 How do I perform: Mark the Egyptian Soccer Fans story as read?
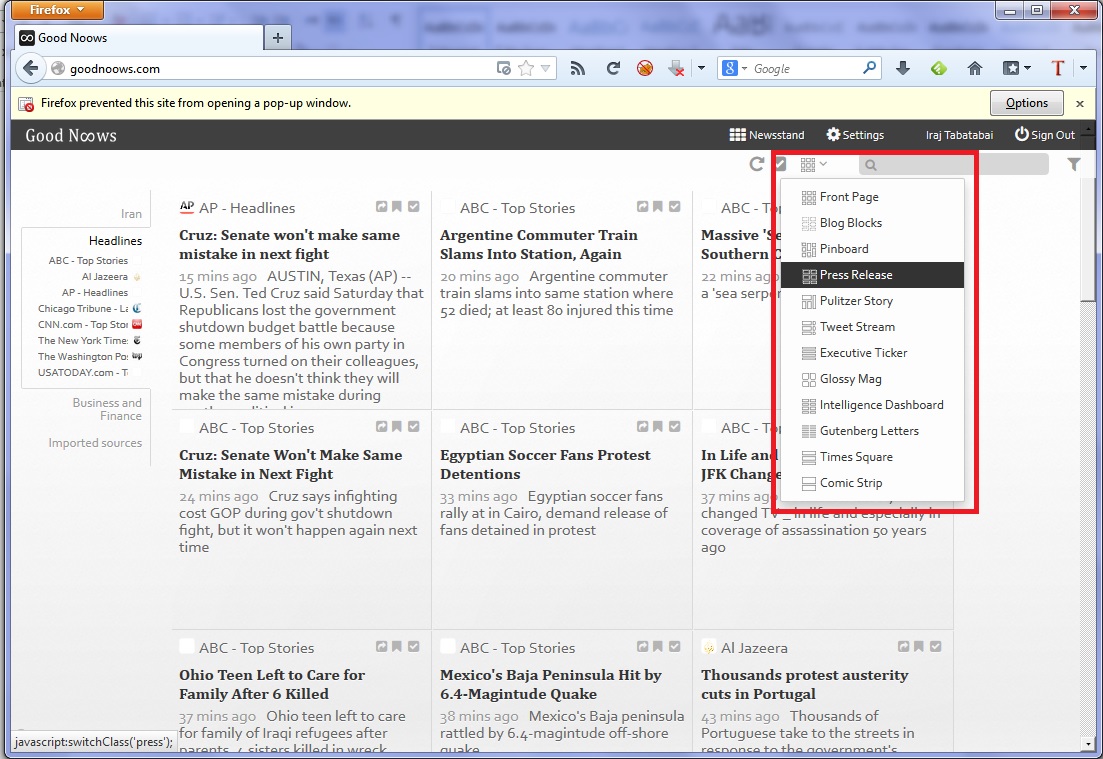coord(675,427)
